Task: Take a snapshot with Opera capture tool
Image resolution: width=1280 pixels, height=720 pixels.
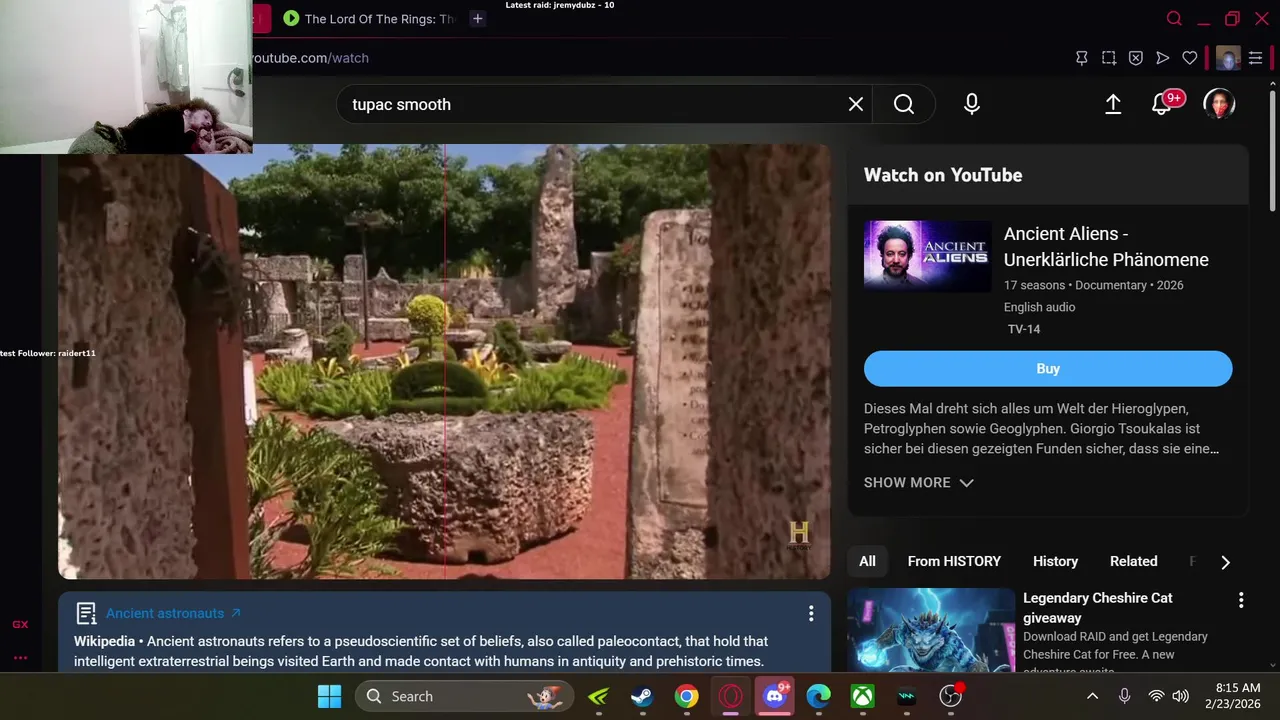Action: (x=1109, y=58)
